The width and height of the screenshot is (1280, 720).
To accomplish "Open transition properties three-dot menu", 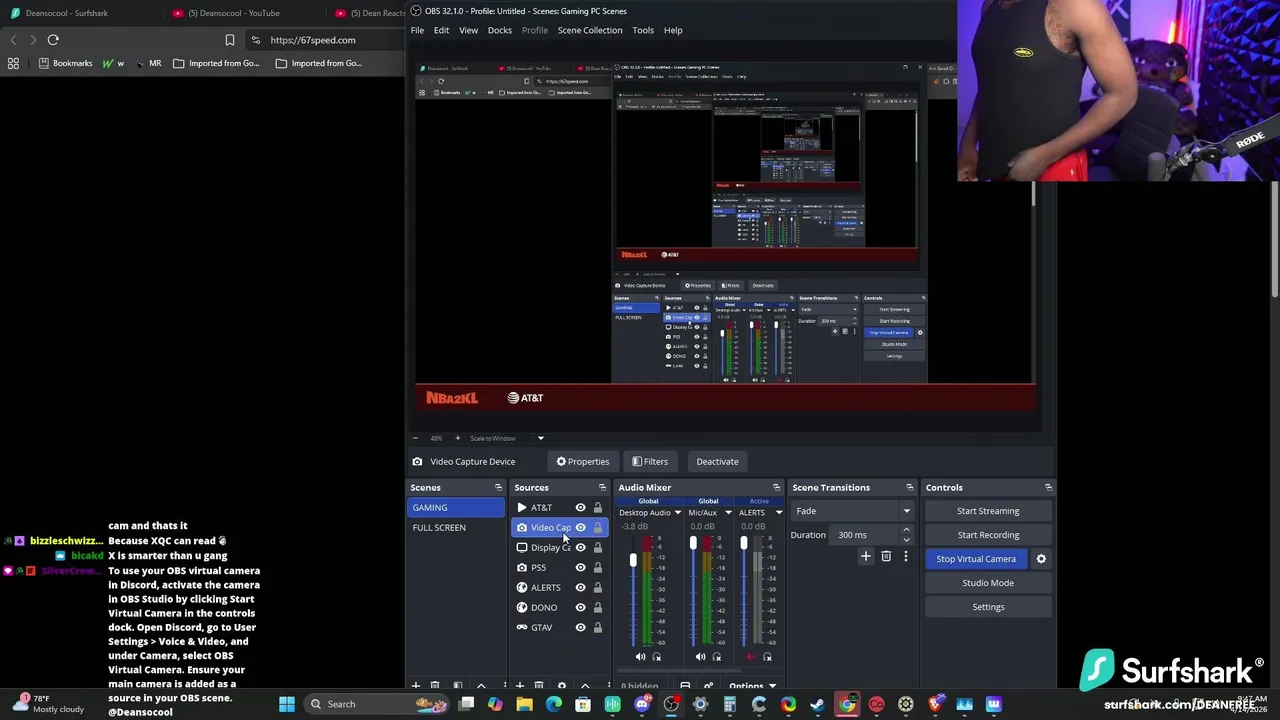I will [906, 556].
